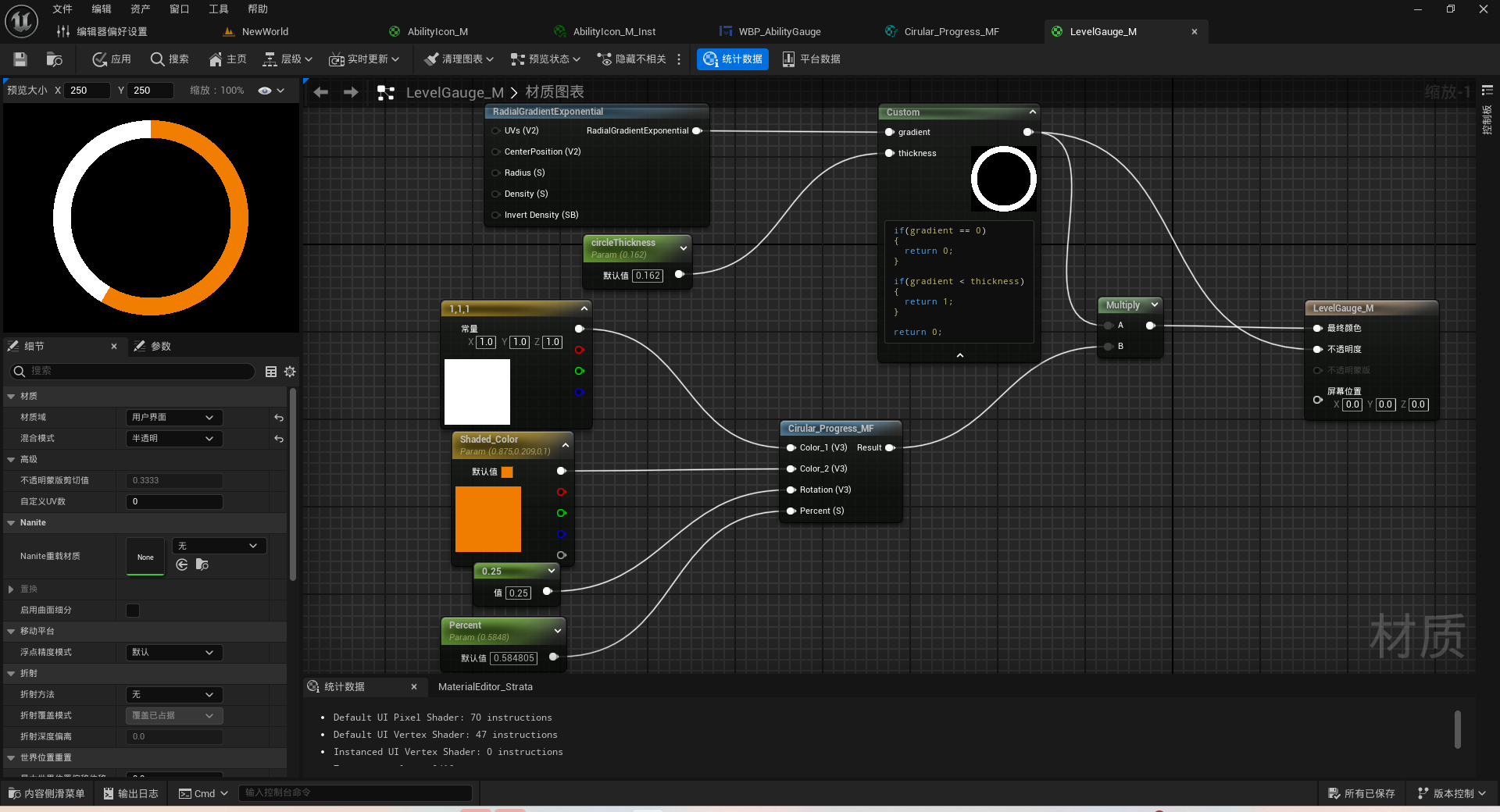
Task: Switch to the MaterialEditor_Strata tab
Action: click(485, 687)
